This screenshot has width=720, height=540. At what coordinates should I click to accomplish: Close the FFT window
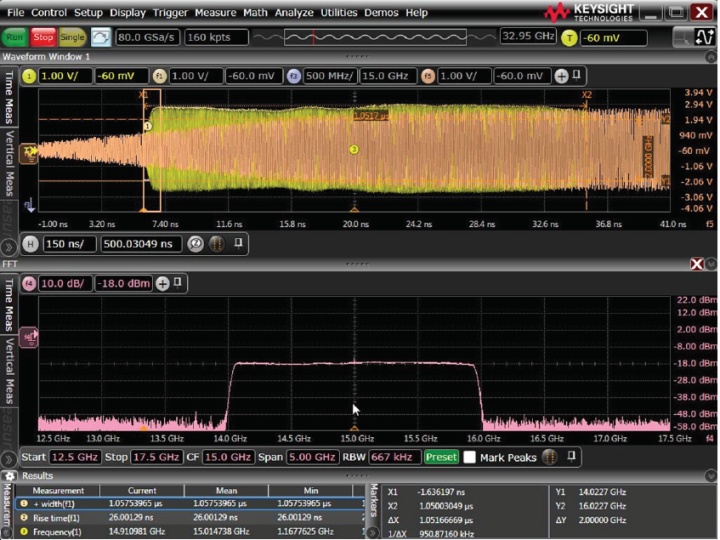point(697,264)
